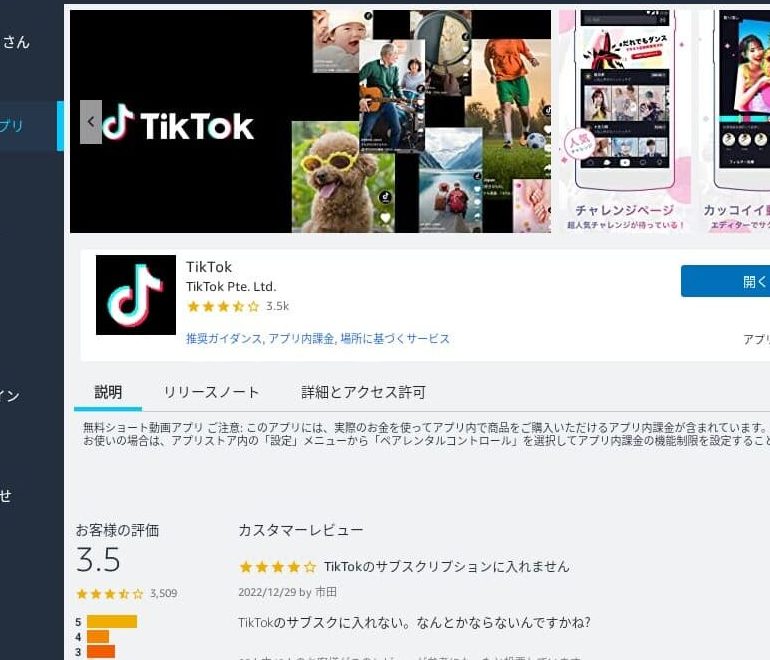Click the star rating beside 3,509
Screen dimensions: 770x660
[110, 594]
